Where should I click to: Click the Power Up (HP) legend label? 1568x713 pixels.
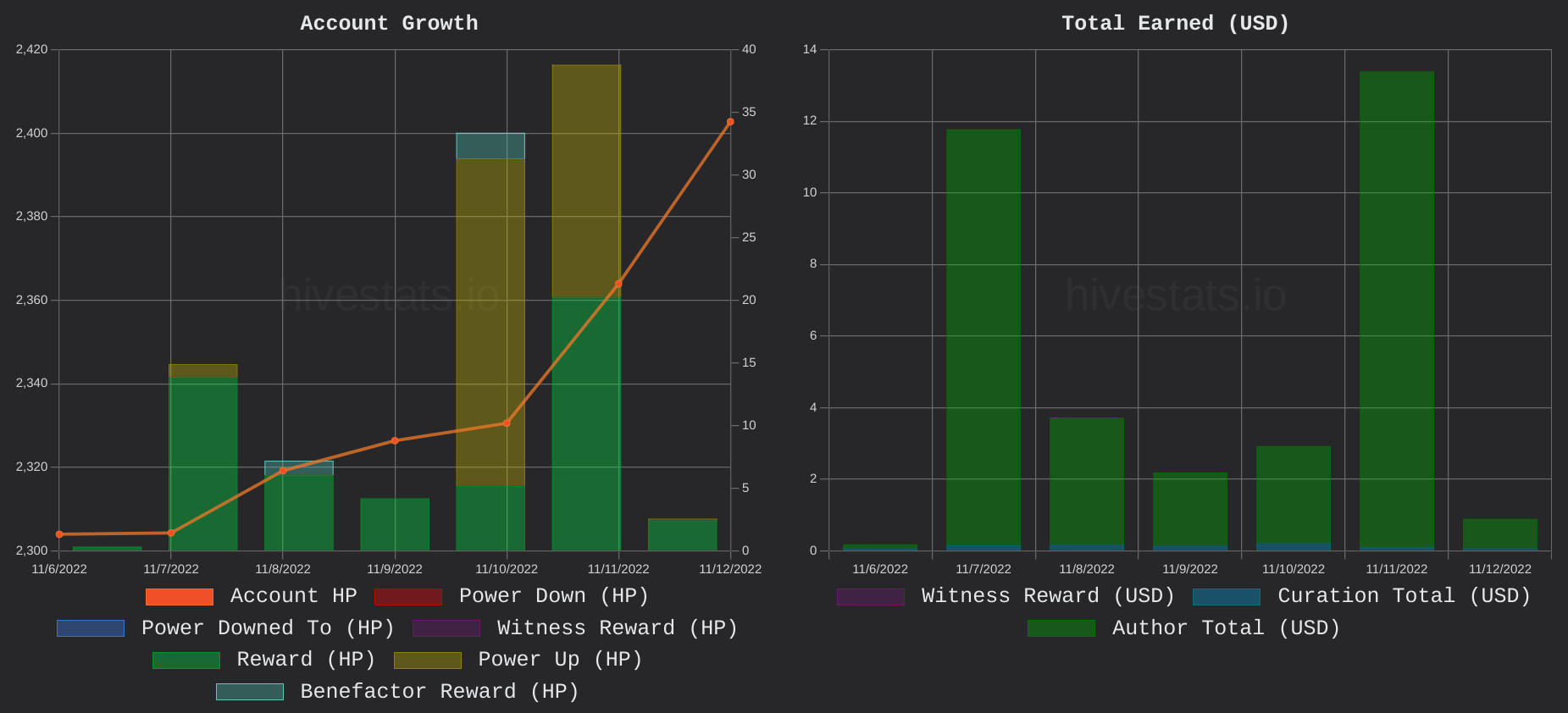tap(561, 660)
